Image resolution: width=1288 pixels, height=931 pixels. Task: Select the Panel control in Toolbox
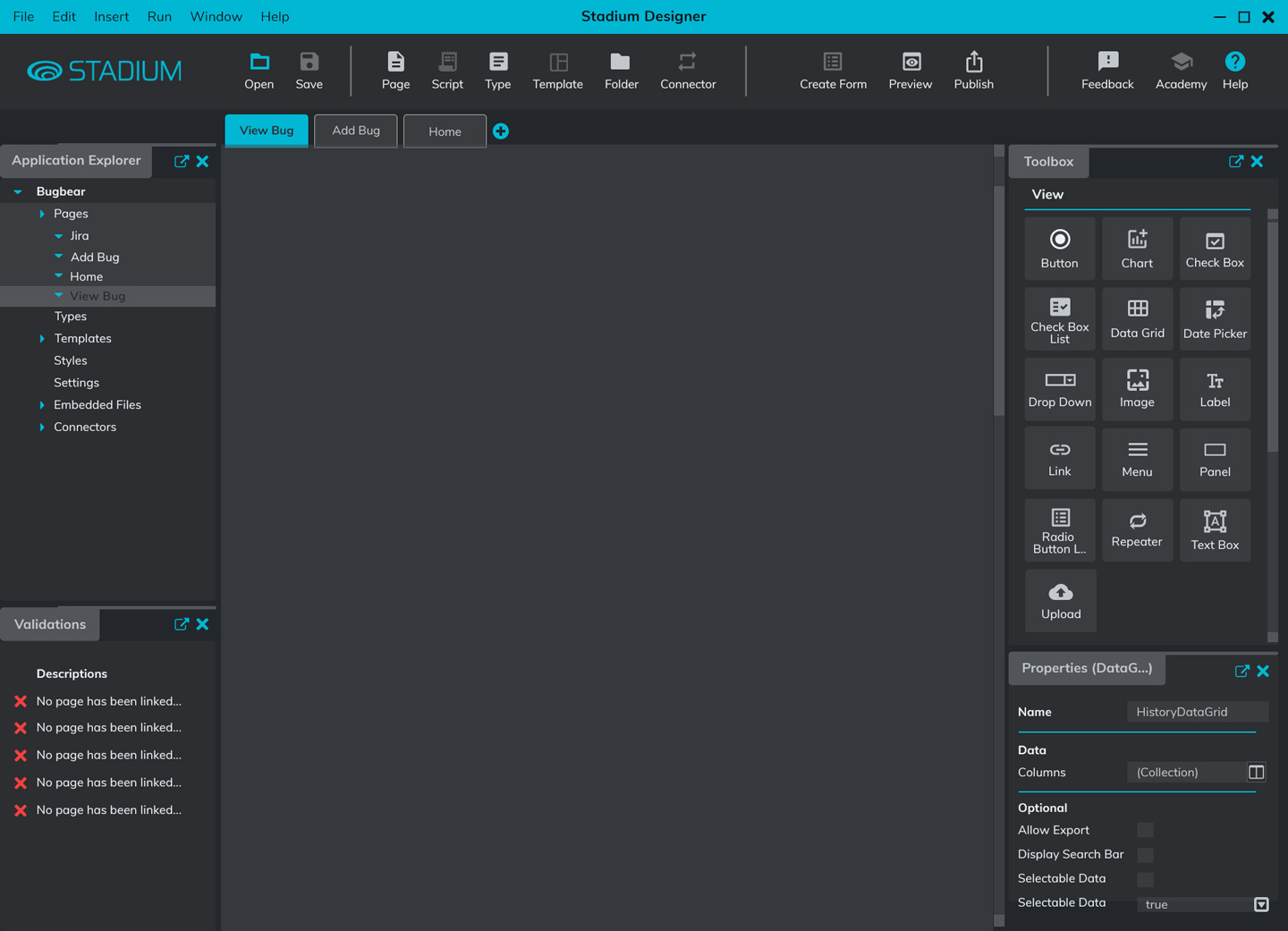(1215, 459)
